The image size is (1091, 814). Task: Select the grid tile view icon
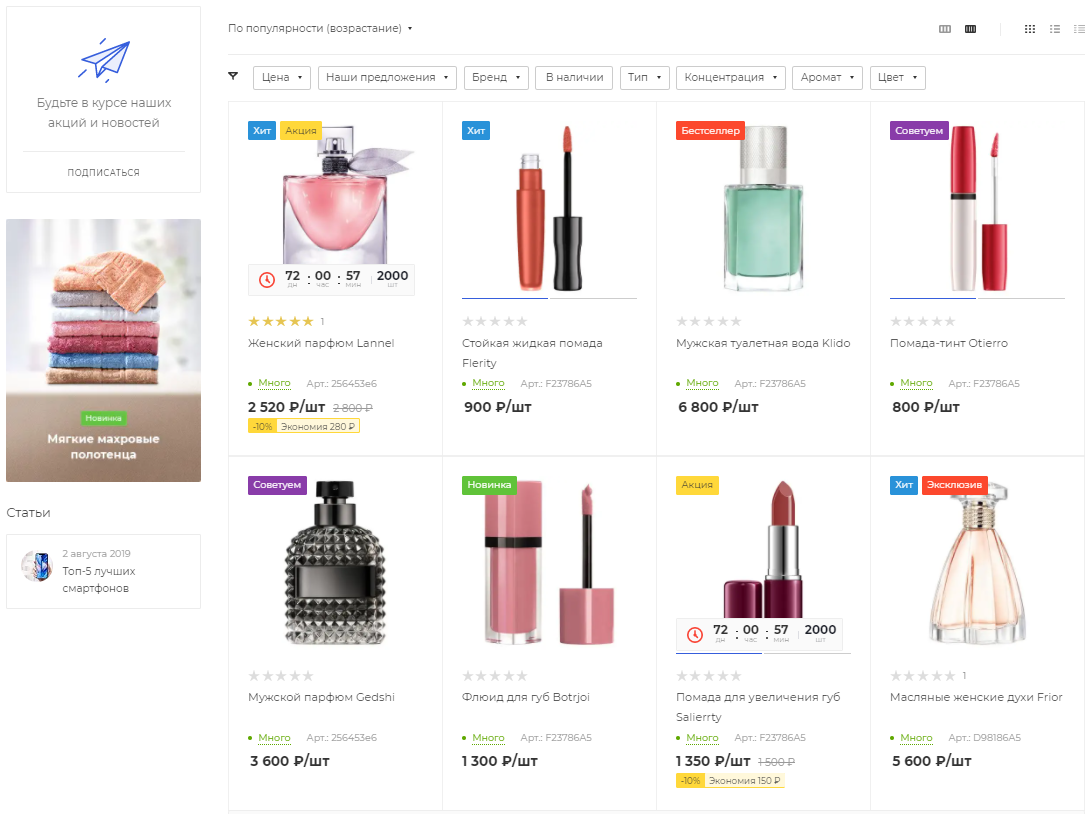pyautogui.click(x=1030, y=29)
